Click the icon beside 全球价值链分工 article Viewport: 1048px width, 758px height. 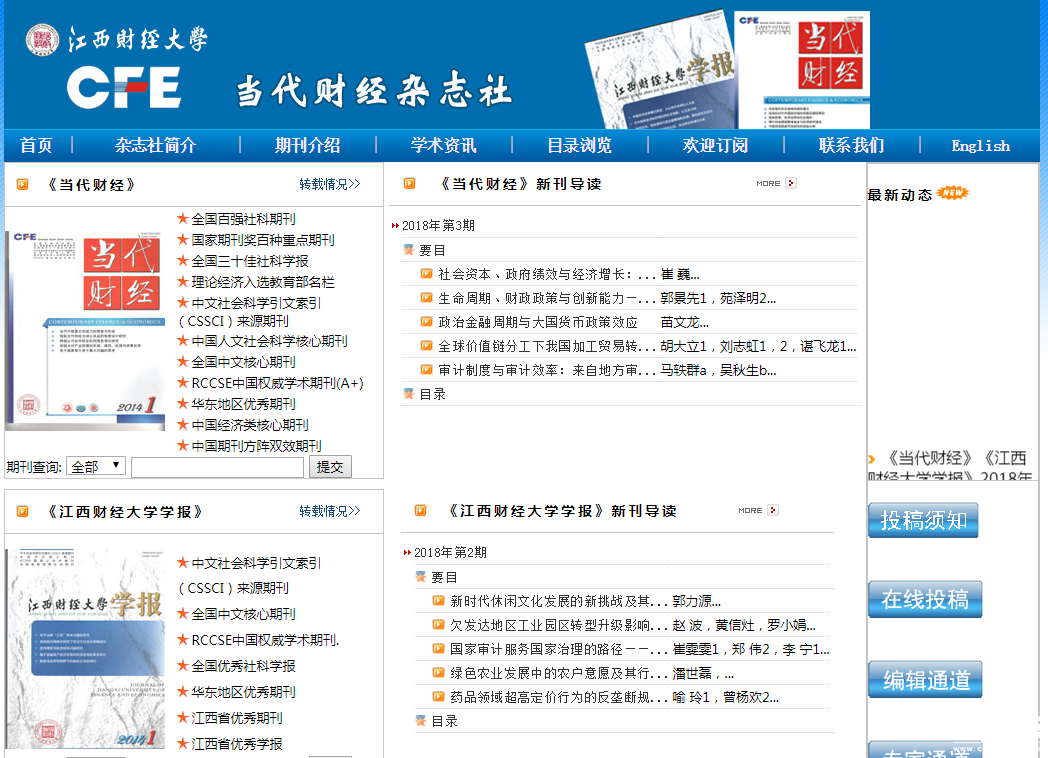[426, 346]
